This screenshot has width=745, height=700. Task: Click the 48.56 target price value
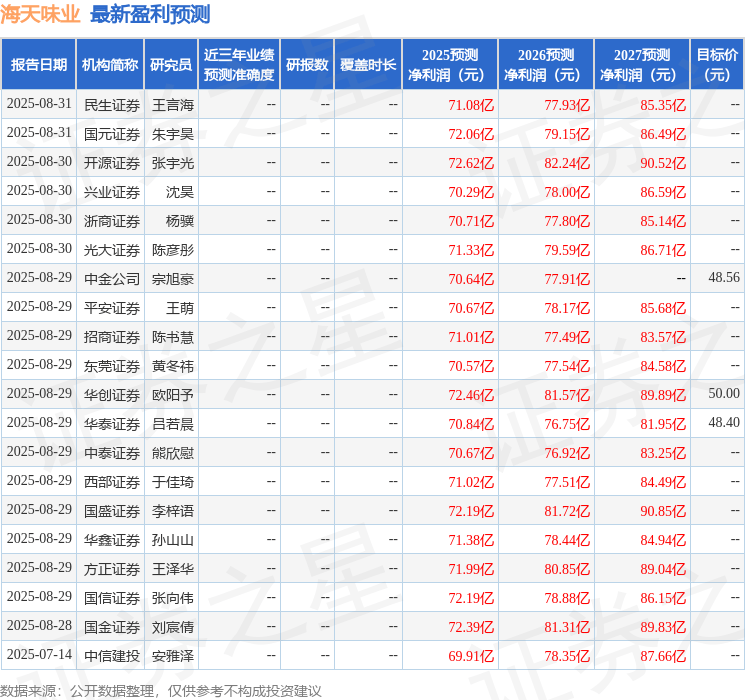pyautogui.click(x=723, y=278)
